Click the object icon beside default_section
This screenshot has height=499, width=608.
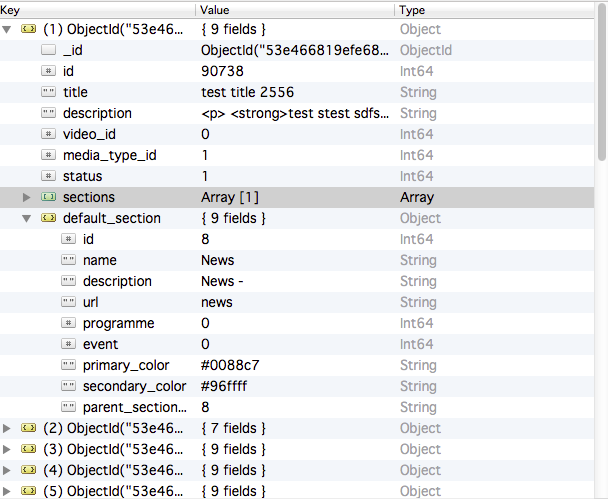pyautogui.click(x=48, y=218)
